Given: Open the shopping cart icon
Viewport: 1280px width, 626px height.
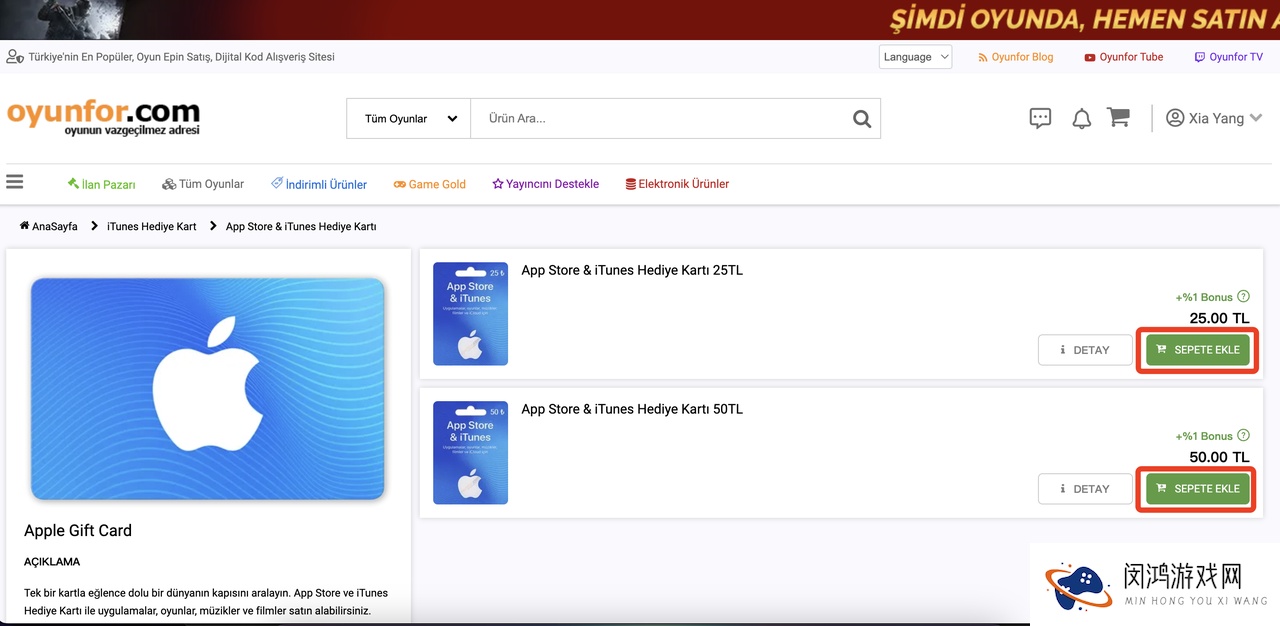Looking at the screenshot, I should [x=1119, y=118].
